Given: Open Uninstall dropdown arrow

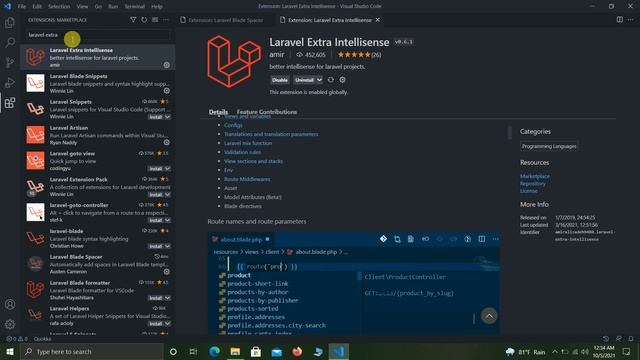Looking at the screenshot, I should click(319, 80).
